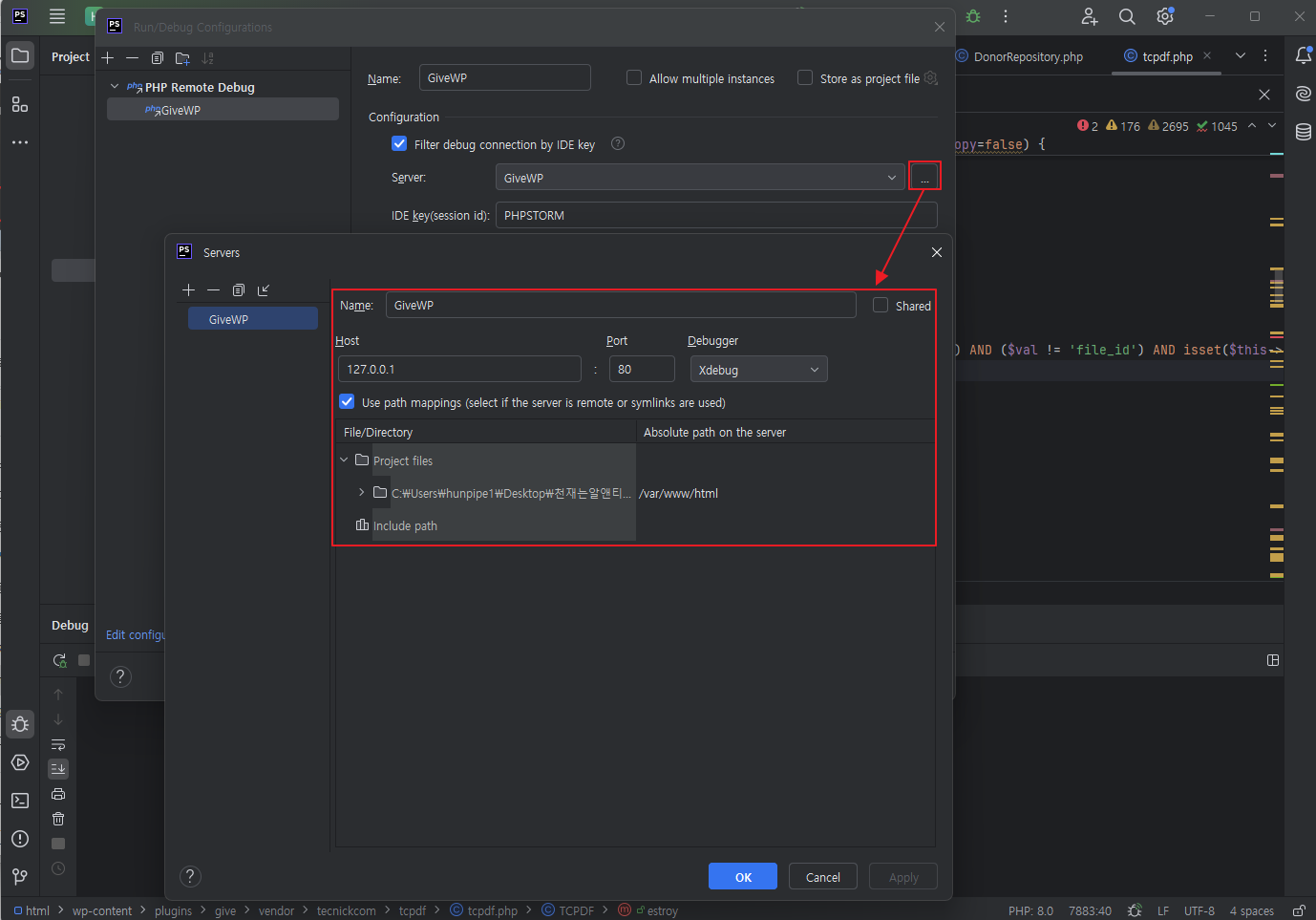Click the Apply button in Servers dialog

(x=903, y=877)
